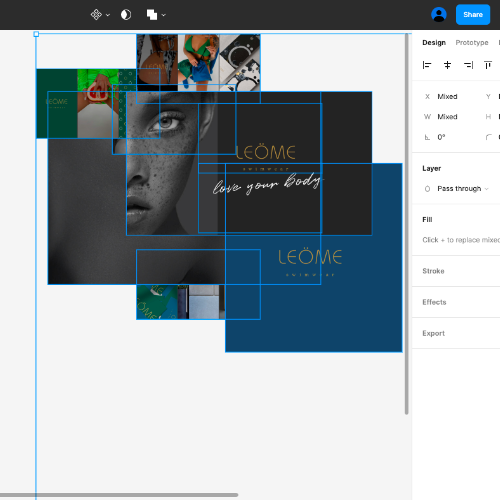500x500 pixels.
Task: Click the vertical canvas scrollbar
Action: pyautogui.click(x=406, y=223)
